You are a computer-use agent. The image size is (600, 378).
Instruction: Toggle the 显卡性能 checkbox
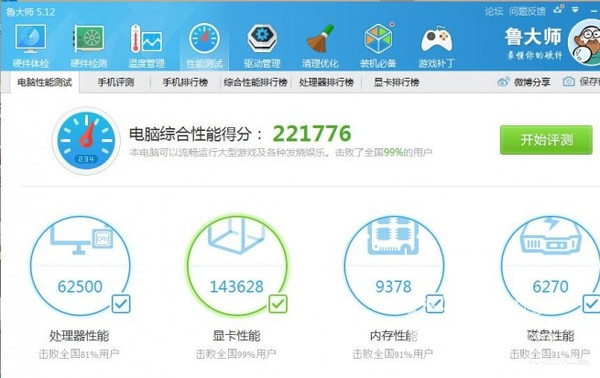tap(278, 304)
